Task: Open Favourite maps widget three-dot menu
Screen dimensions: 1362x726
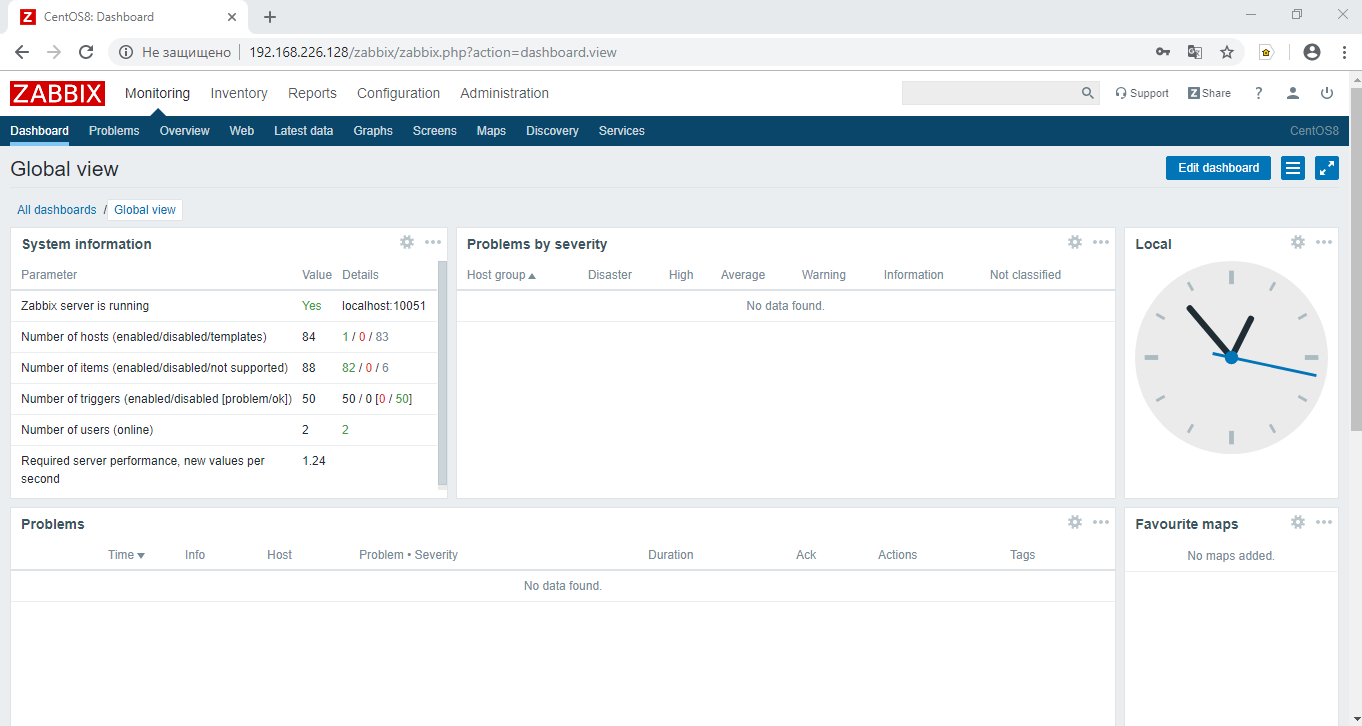Action: coord(1324,522)
